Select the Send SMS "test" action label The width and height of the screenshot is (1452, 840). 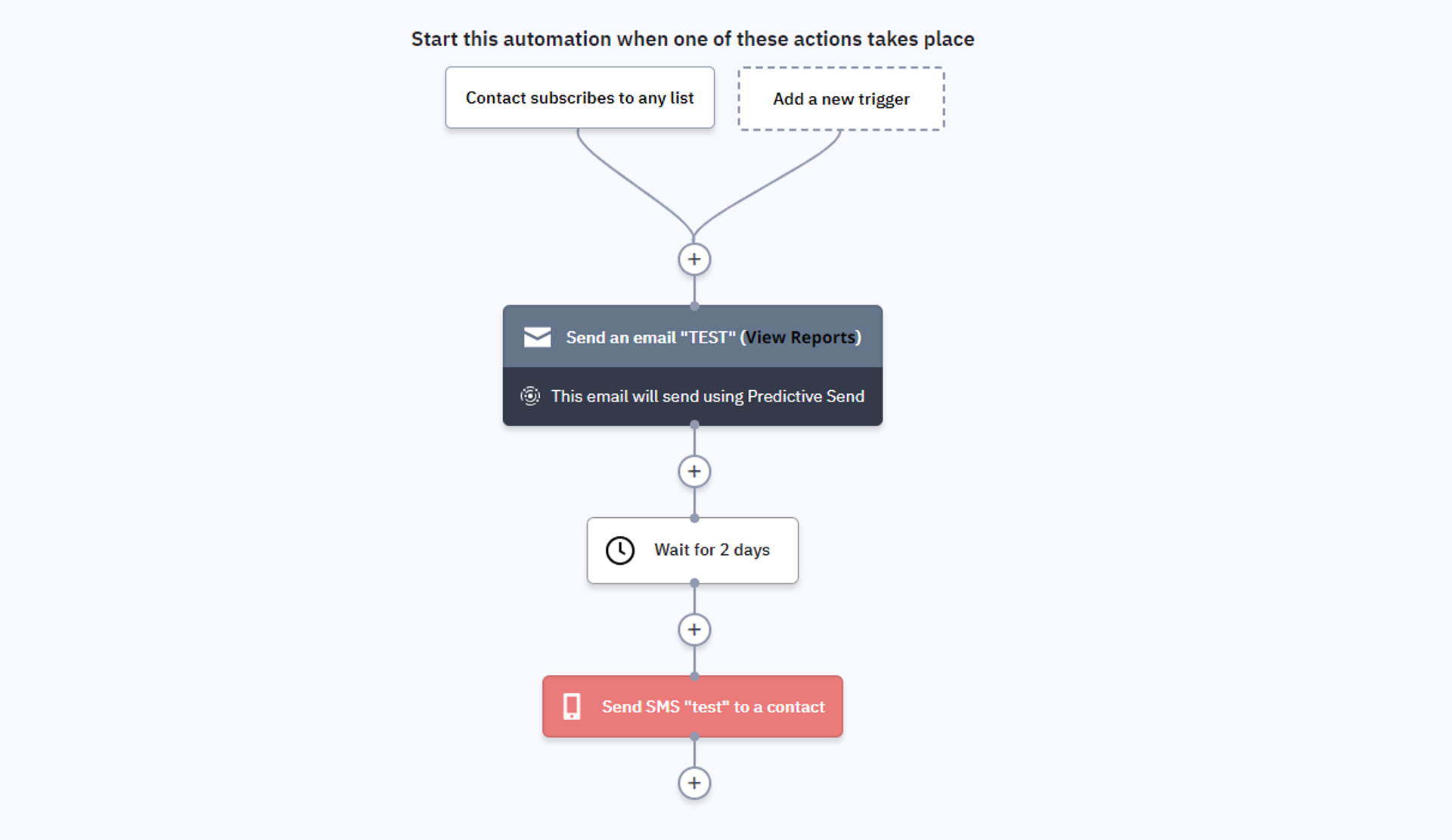pyautogui.click(x=712, y=707)
